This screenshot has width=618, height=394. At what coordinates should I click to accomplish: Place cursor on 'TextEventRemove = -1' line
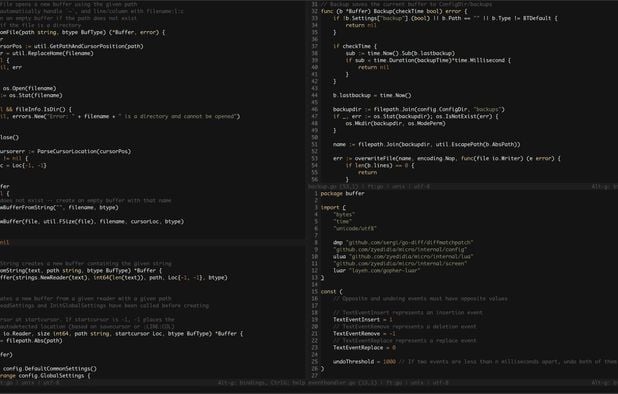(364, 334)
